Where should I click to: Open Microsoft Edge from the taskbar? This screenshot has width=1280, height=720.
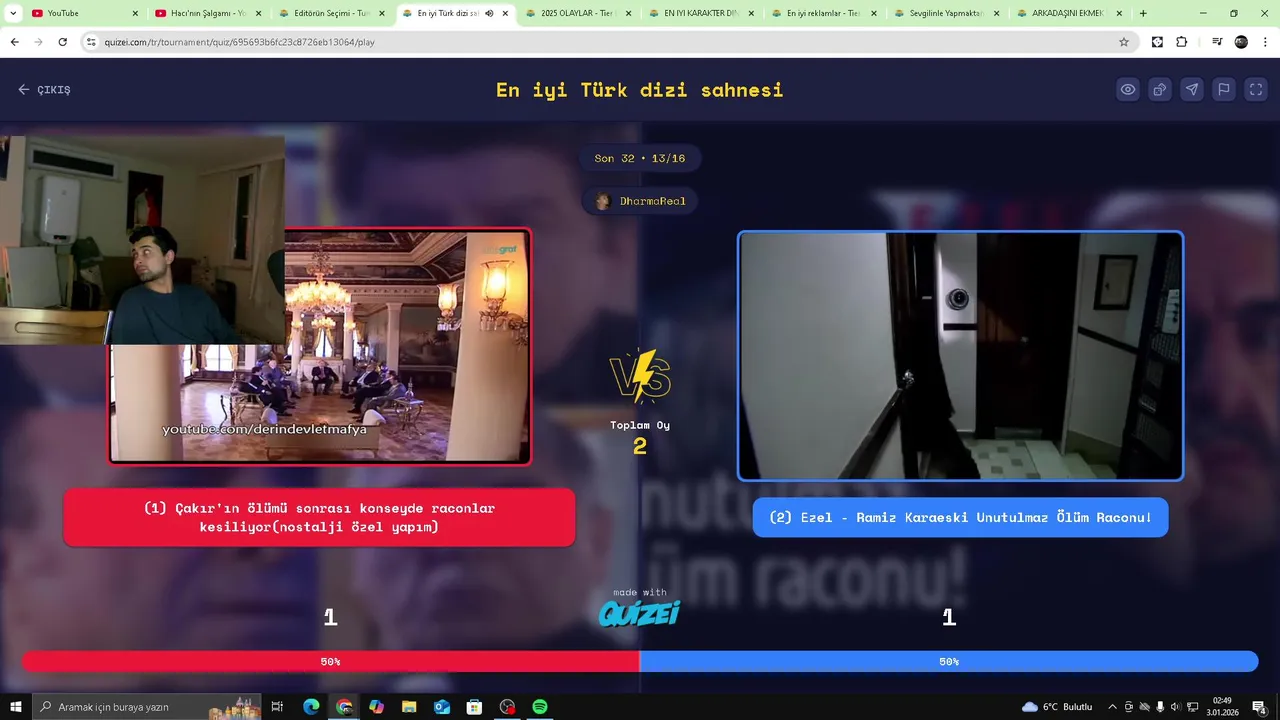(311, 707)
